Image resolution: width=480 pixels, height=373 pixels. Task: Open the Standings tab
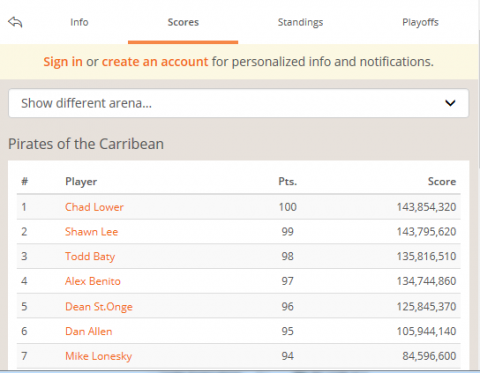pyautogui.click(x=300, y=22)
